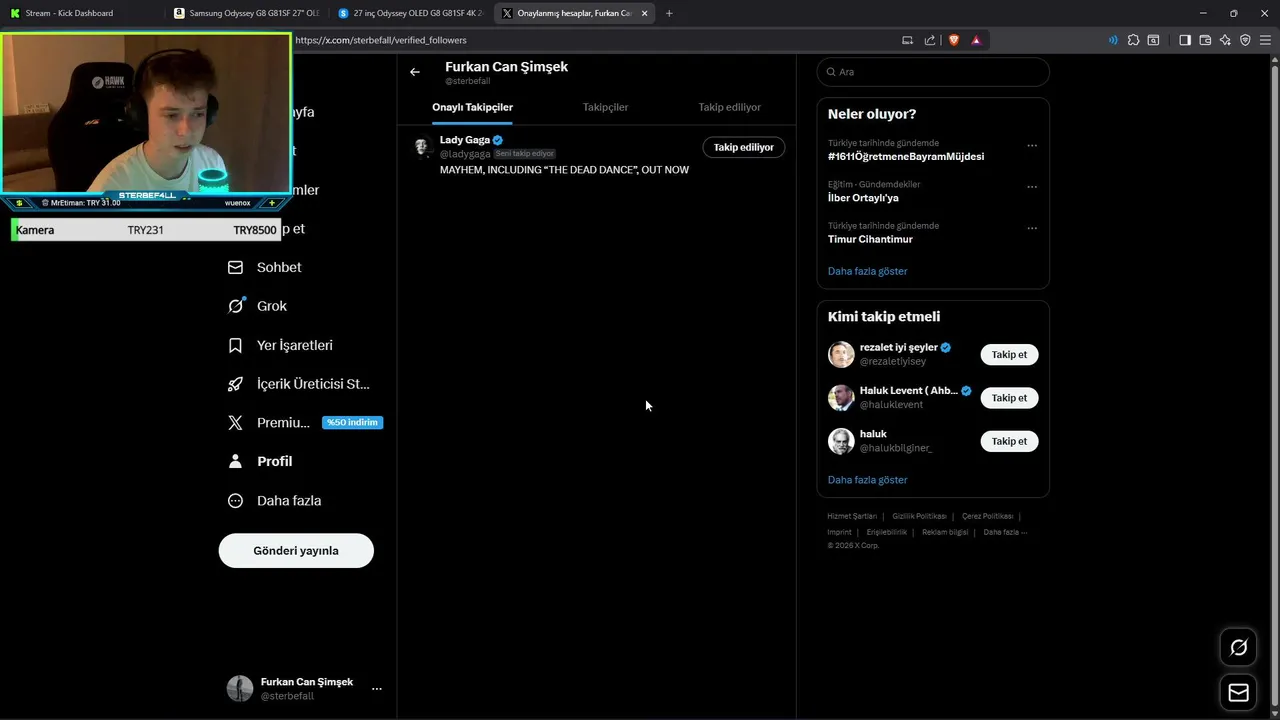Viewport: 1280px width, 720px height.
Task: Open Reklam bilgisi footer link
Action: (945, 532)
